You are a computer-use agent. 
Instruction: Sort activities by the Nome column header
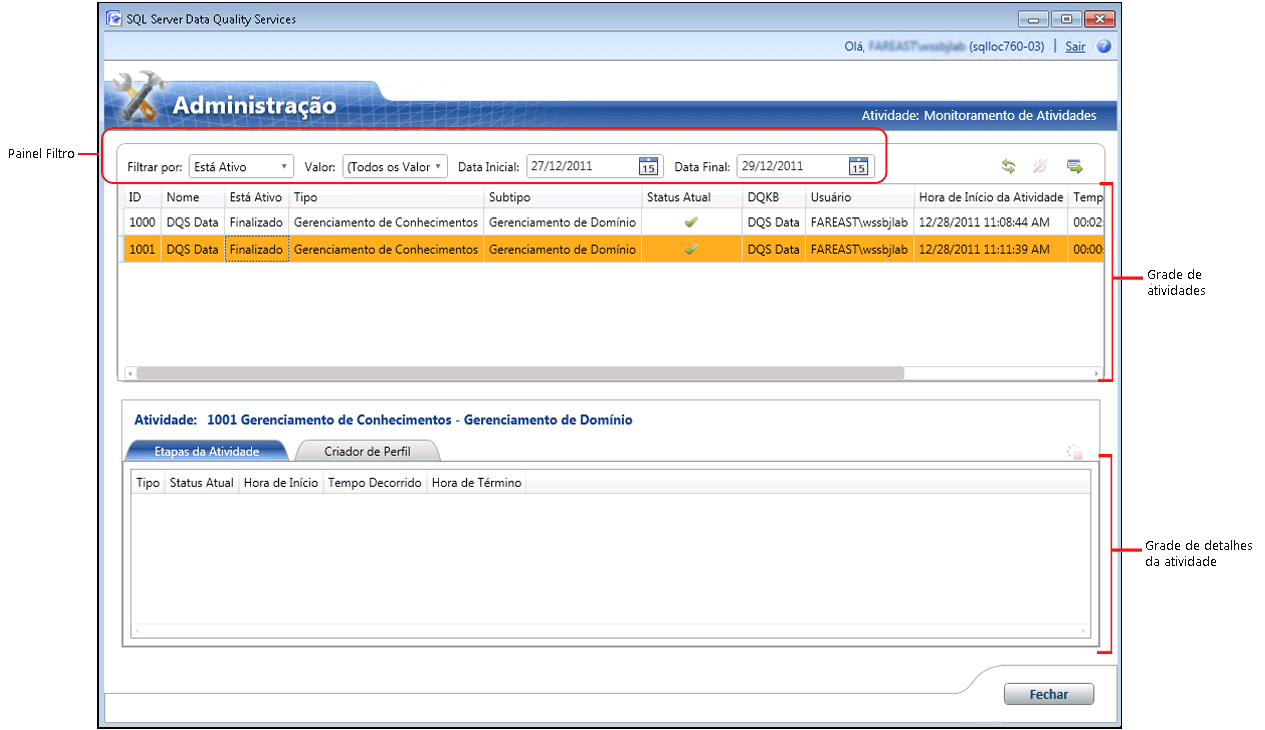193,197
